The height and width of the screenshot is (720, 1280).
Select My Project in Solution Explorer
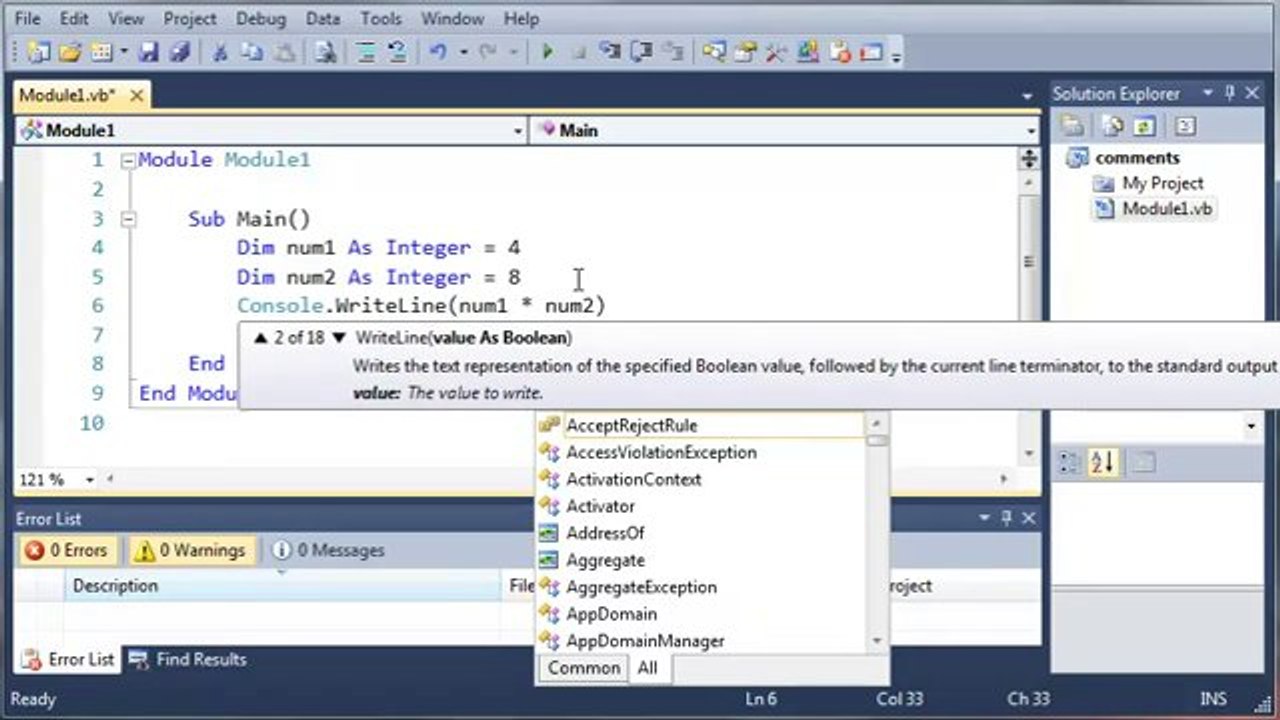pyautogui.click(x=1162, y=183)
